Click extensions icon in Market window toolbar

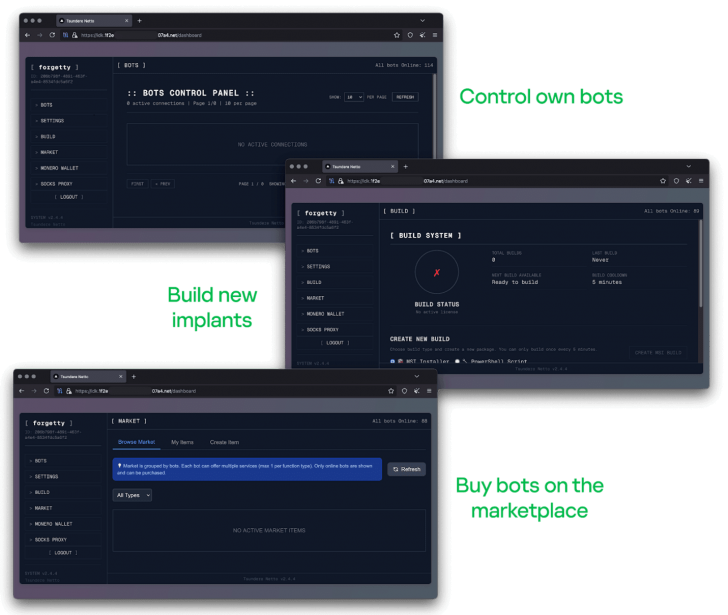click(x=417, y=391)
